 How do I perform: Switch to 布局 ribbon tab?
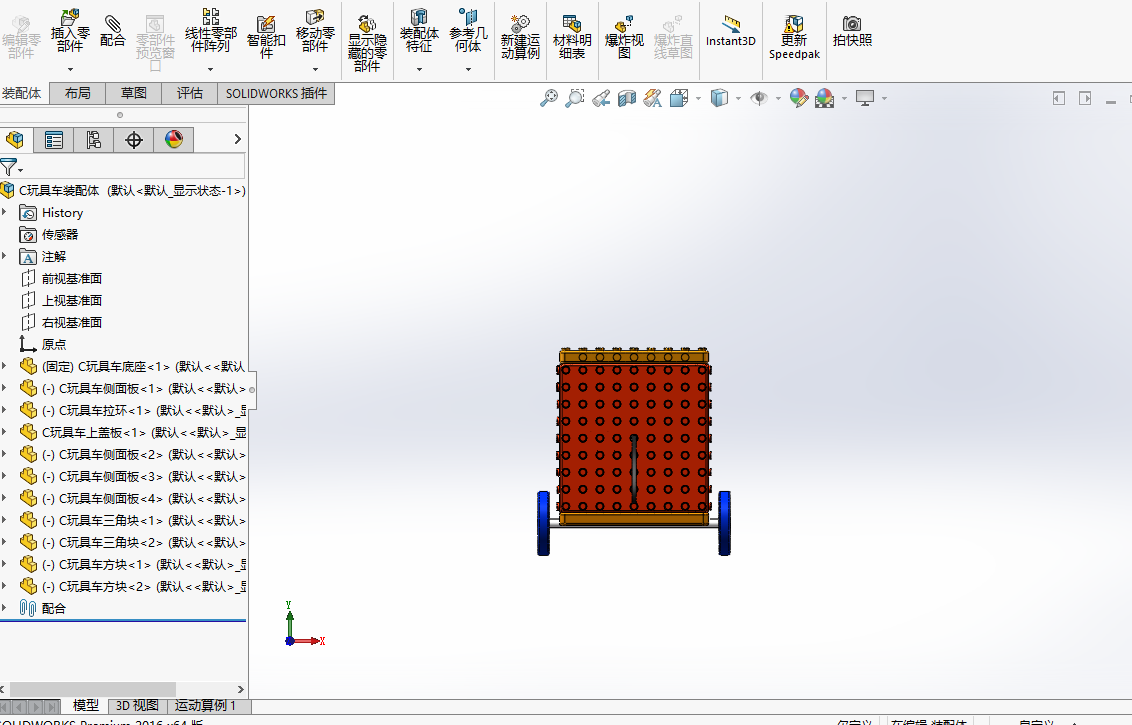77,93
